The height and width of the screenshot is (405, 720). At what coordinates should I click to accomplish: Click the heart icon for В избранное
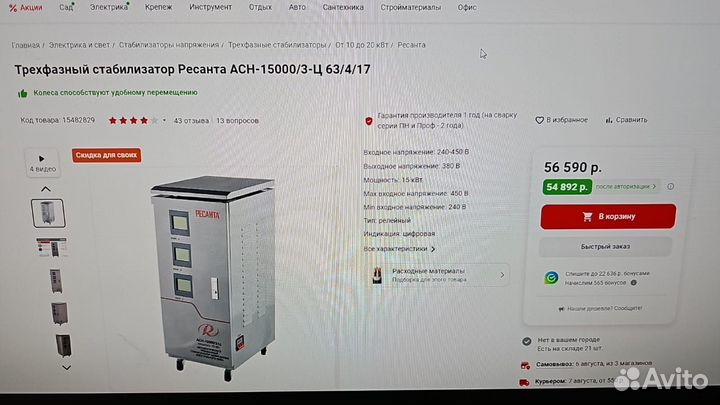point(539,120)
